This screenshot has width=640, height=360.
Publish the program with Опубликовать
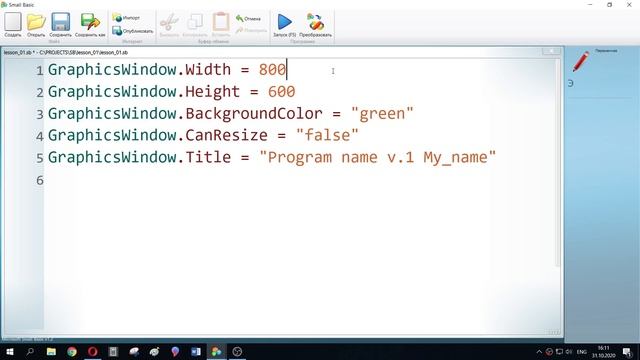pyautogui.click(x=133, y=31)
